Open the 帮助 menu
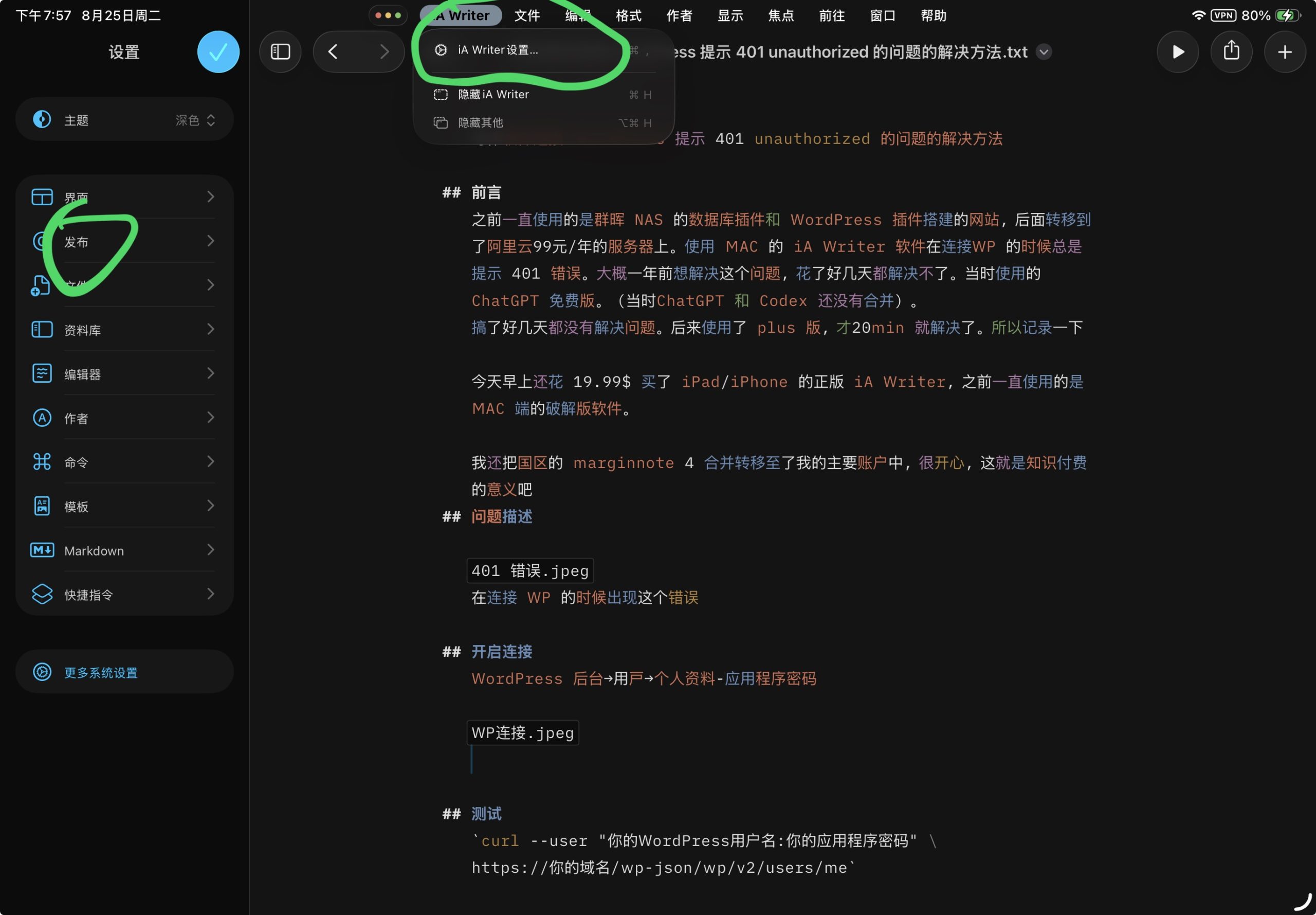The width and height of the screenshot is (1316, 915). coord(934,15)
